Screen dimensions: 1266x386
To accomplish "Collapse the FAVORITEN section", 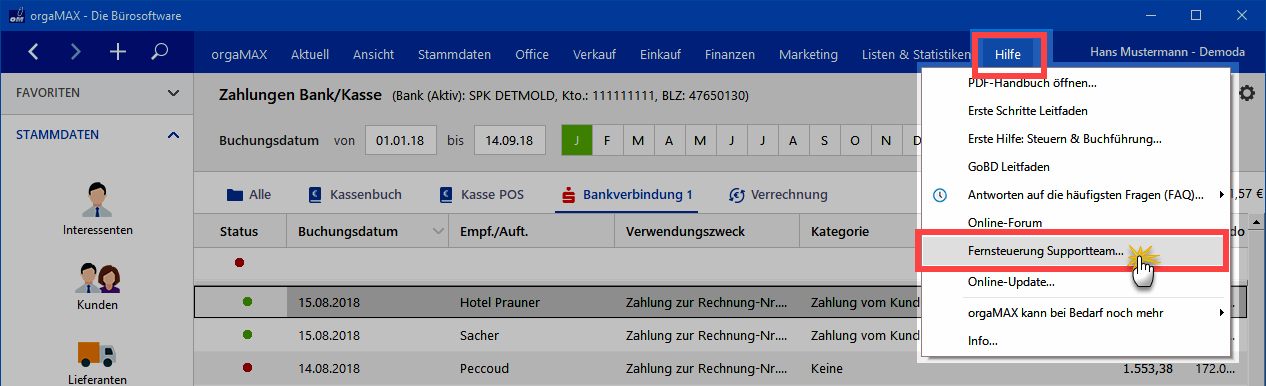I will (173, 92).
